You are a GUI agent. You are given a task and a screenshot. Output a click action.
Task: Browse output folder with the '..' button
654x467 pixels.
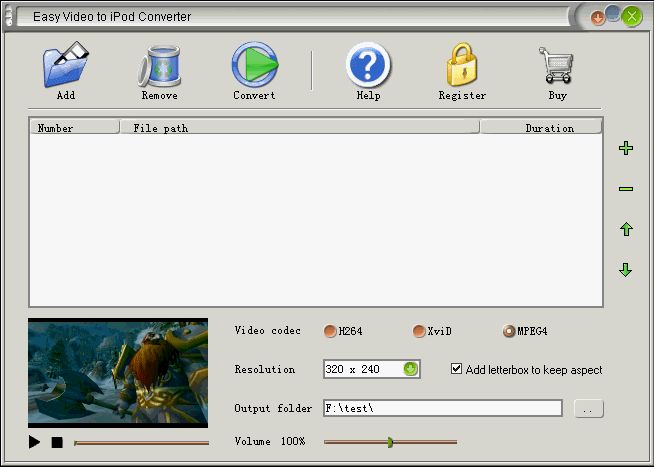[x=589, y=409]
